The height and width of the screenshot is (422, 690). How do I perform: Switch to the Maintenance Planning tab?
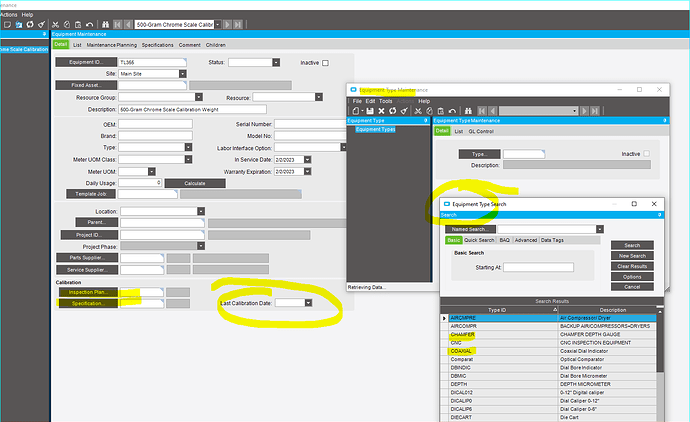pyautogui.click(x=112, y=45)
